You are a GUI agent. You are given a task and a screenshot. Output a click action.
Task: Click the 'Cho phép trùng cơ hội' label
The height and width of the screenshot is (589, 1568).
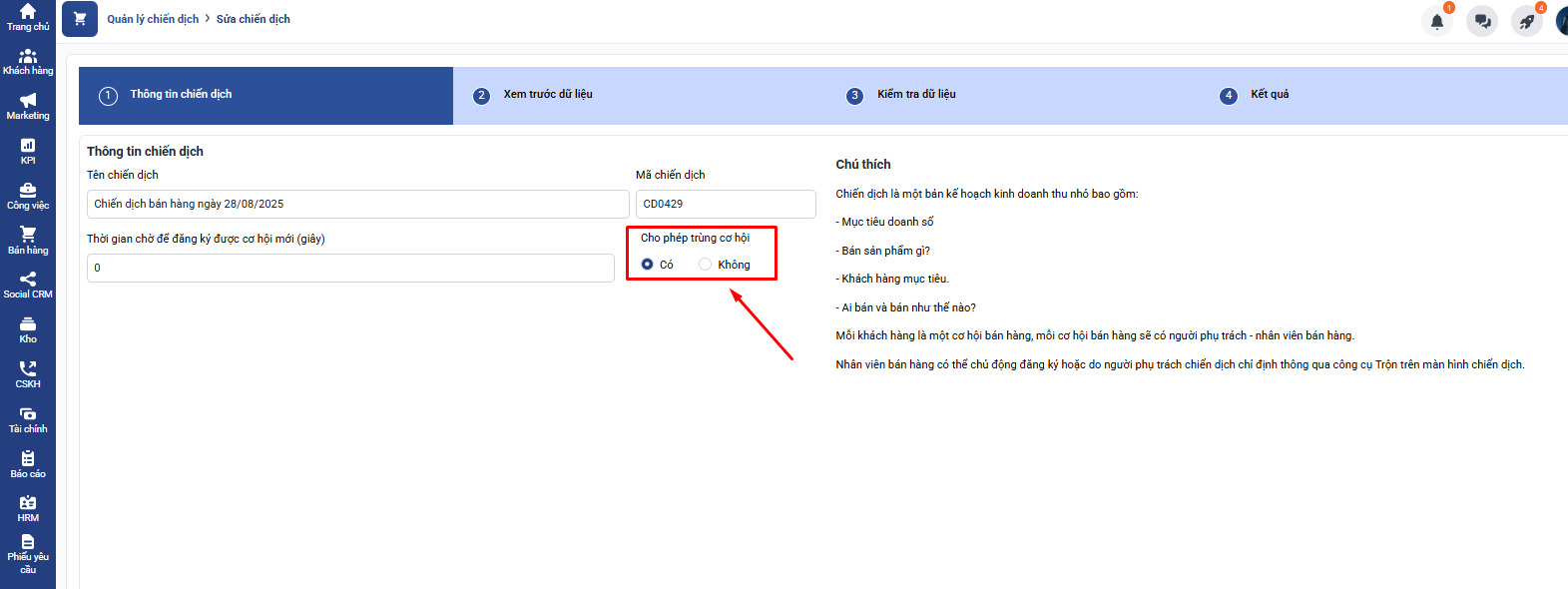tap(696, 238)
